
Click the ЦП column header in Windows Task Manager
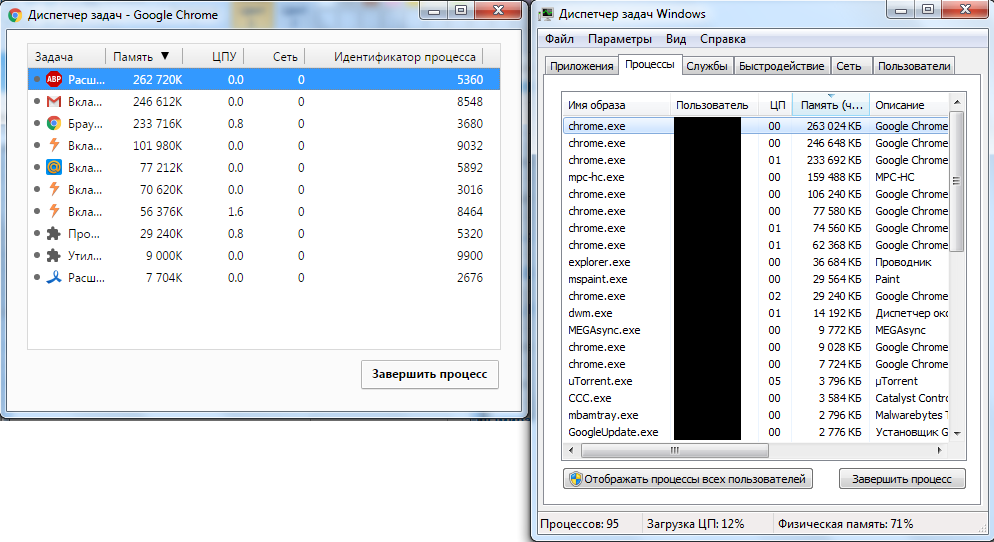point(776,105)
